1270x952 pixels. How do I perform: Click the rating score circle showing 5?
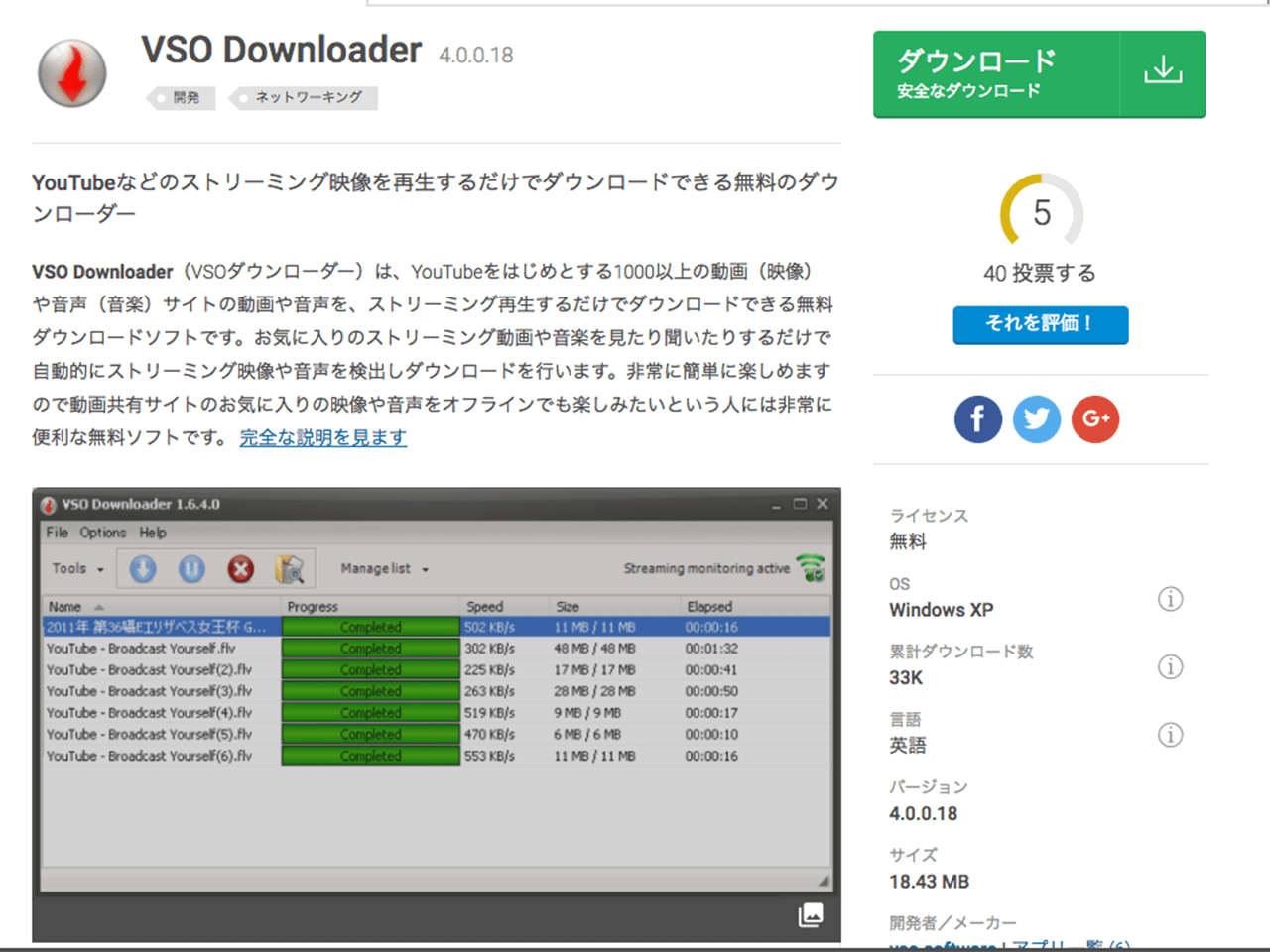[x=1041, y=211]
